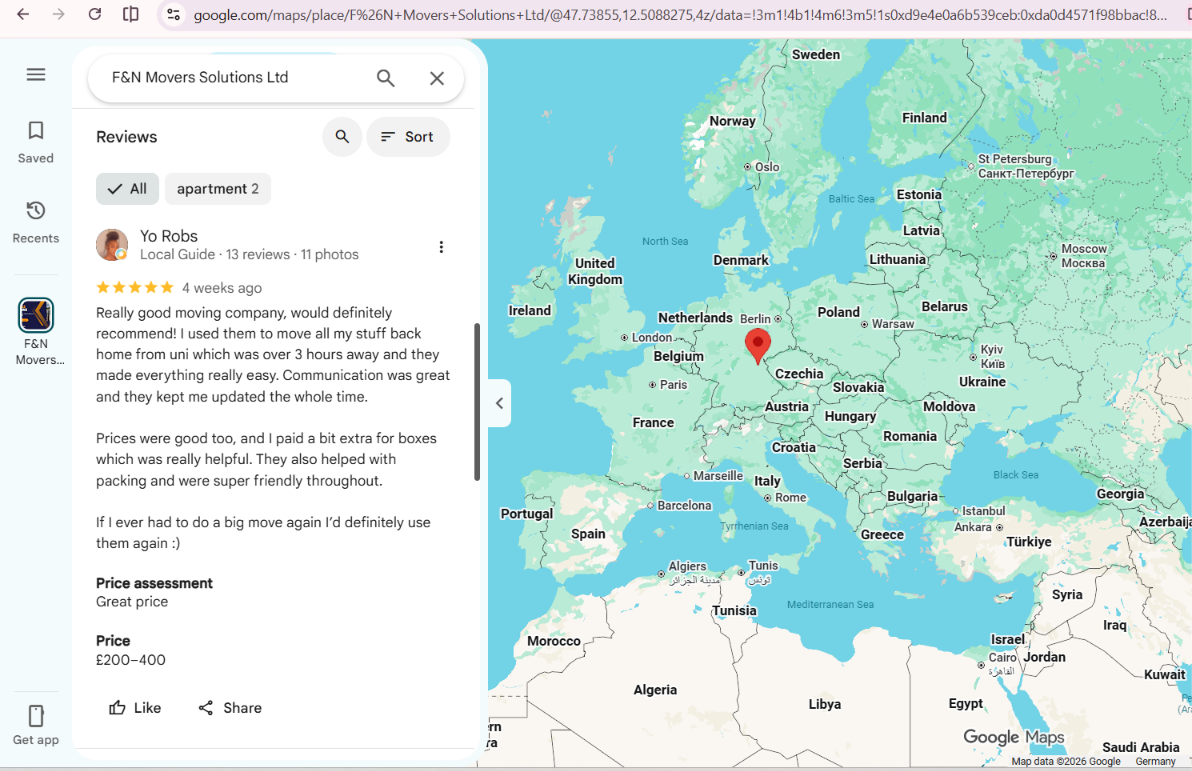Click Oslo city label on map
Image resolution: width=1192 pixels, height=771 pixels.
tap(767, 167)
